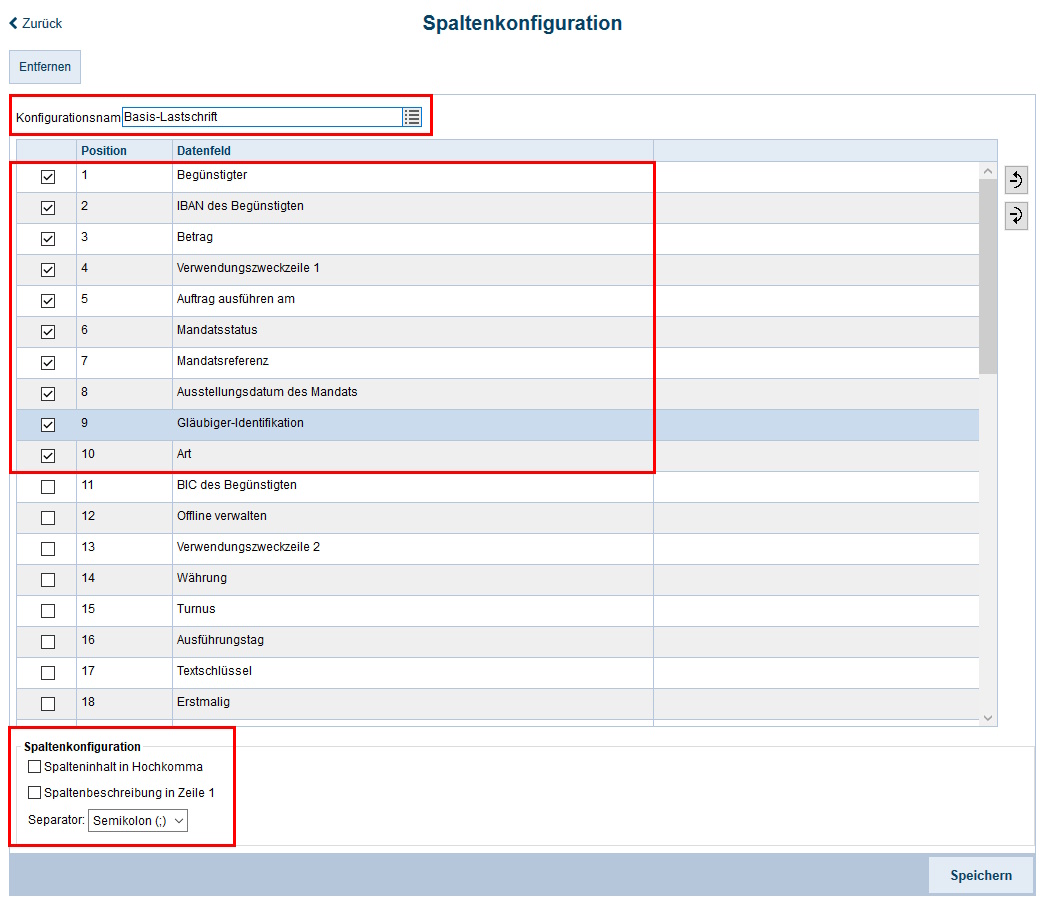Open the Separator dropdown
The width and height of the screenshot is (1045, 902).
[138, 821]
